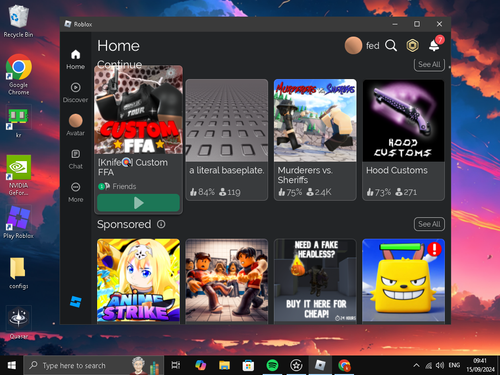Open the search magnifier icon
Image resolution: width=500 pixels, height=375 pixels.
(x=391, y=45)
